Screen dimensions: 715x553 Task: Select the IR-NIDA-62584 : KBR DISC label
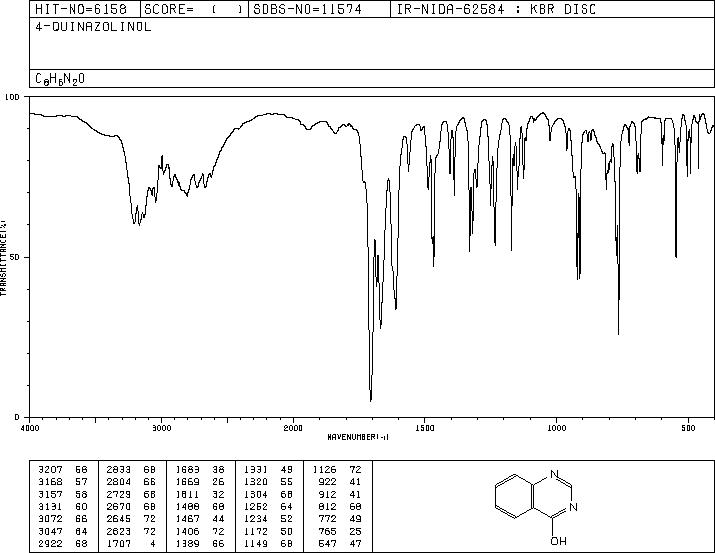coord(496,9)
